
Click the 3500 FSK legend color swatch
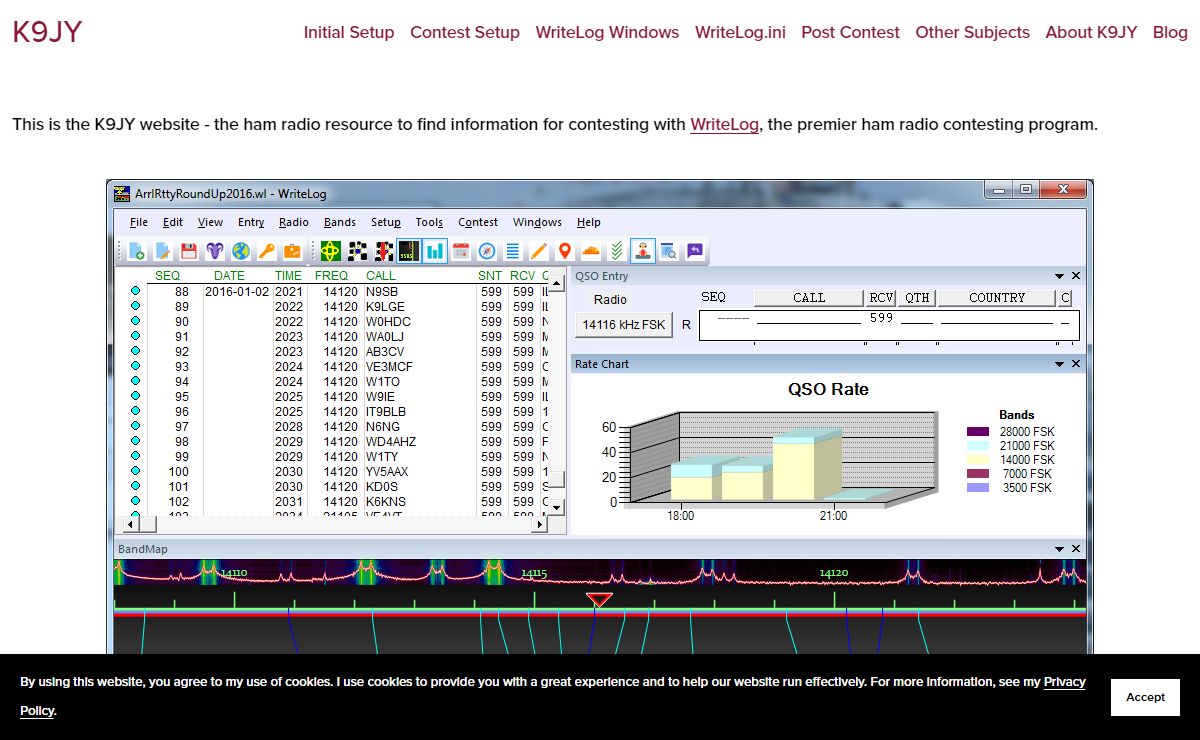pyautogui.click(x=978, y=488)
